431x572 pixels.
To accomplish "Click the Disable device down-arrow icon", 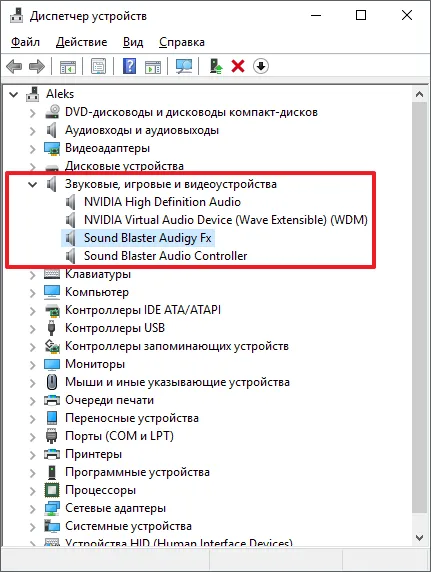I will tap(261, 66).
